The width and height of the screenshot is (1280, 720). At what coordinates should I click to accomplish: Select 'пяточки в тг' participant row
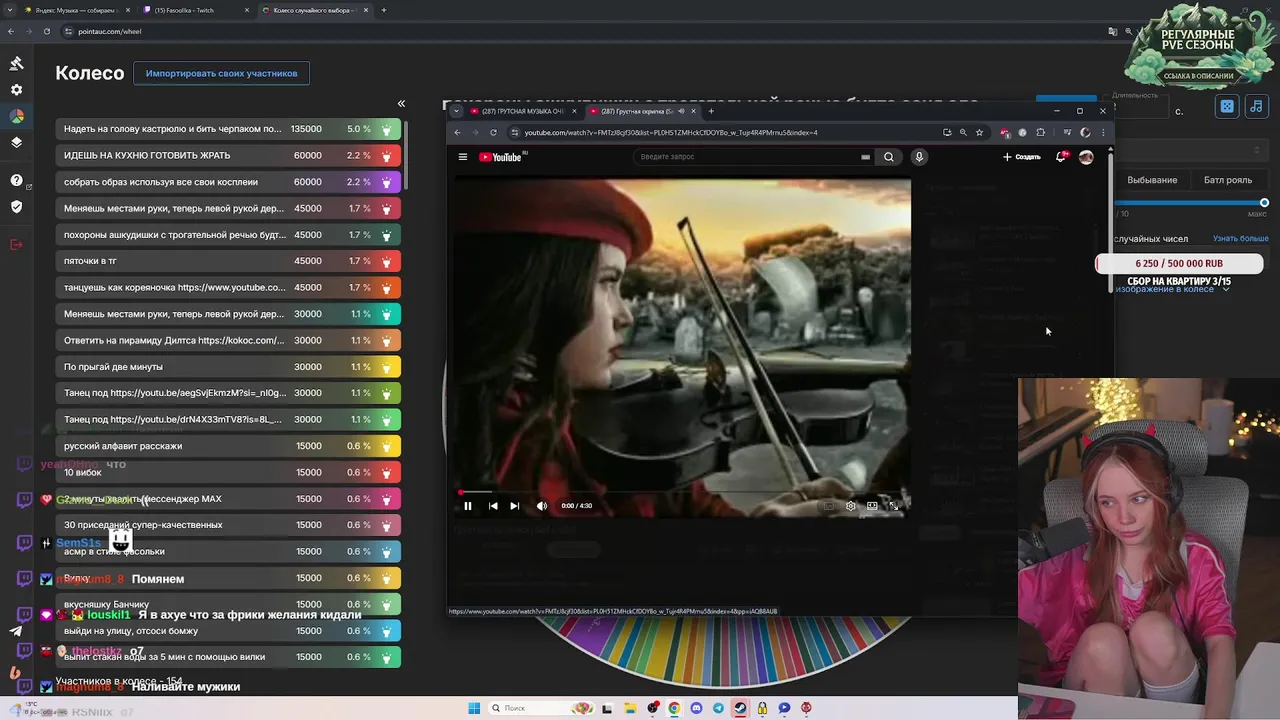(x=228, y=261)
